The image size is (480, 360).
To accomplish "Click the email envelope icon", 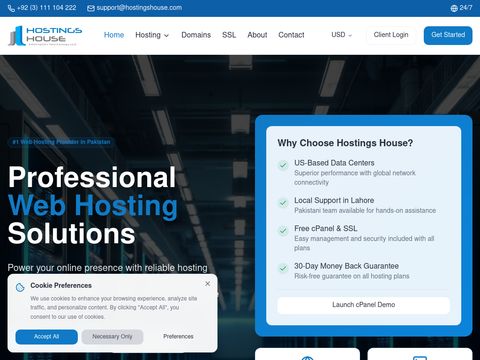I will point(91,8).
